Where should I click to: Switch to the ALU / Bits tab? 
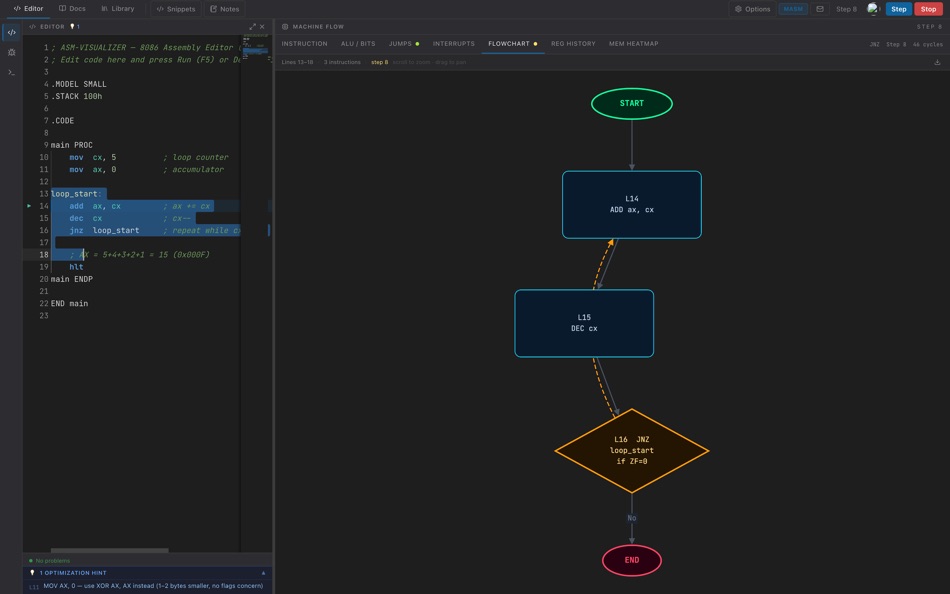point(358,44)
